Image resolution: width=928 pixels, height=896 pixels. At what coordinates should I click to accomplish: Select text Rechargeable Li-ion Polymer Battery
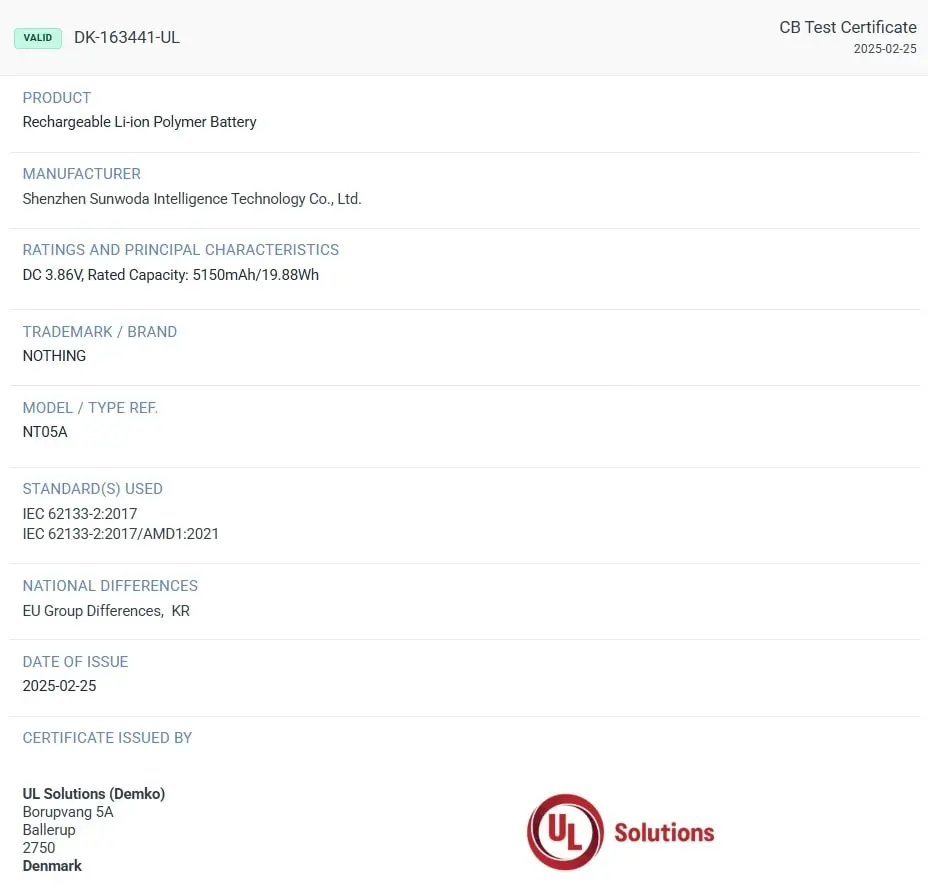coord(140,122)
